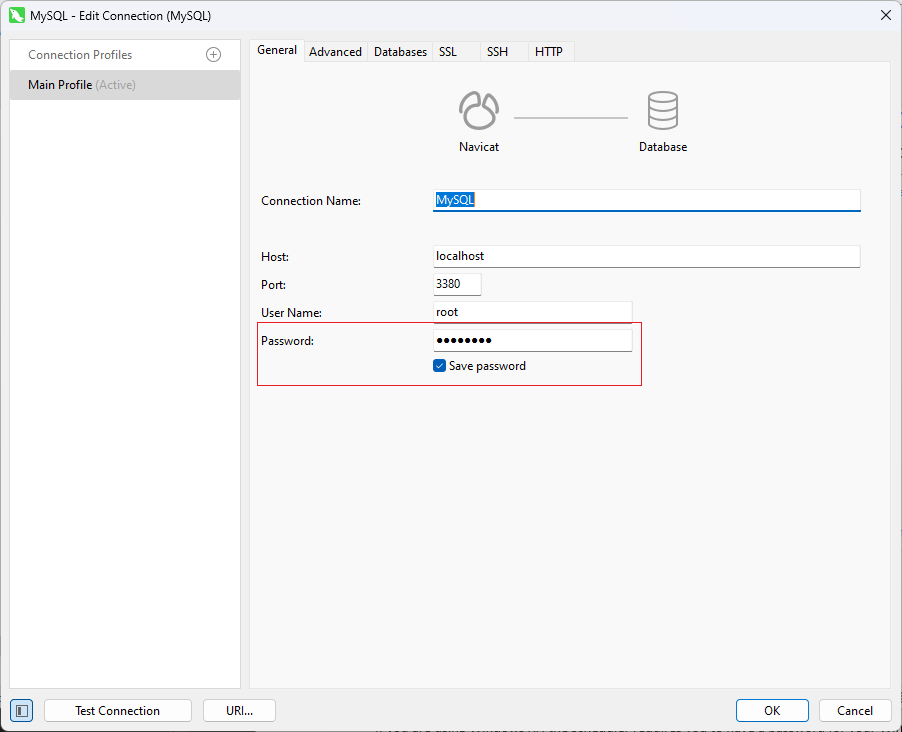Click the URI... button
The image size is (902, 732).
[239, 711]
